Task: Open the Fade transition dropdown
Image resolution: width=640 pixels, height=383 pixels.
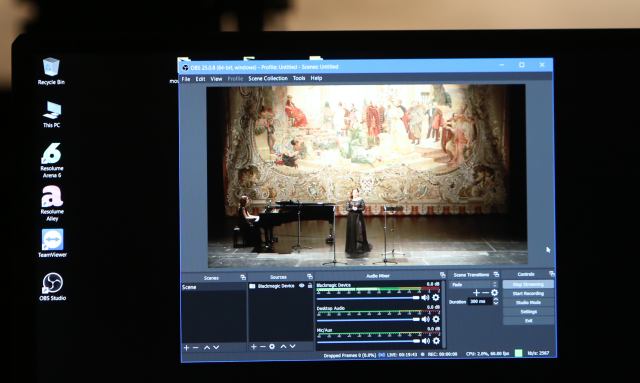Action: click(474, 284)
